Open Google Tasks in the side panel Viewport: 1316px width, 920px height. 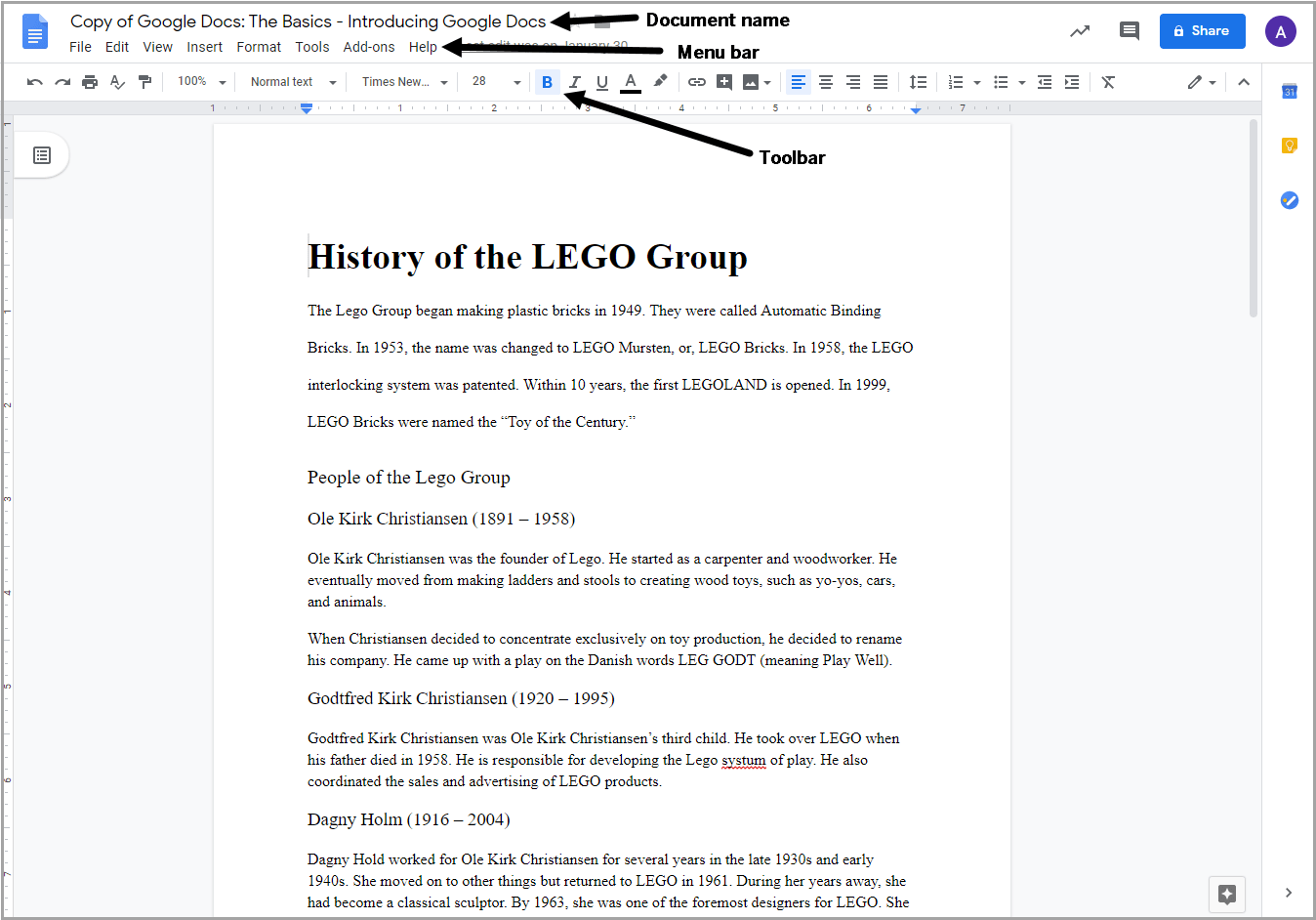tap(1290, 200)
